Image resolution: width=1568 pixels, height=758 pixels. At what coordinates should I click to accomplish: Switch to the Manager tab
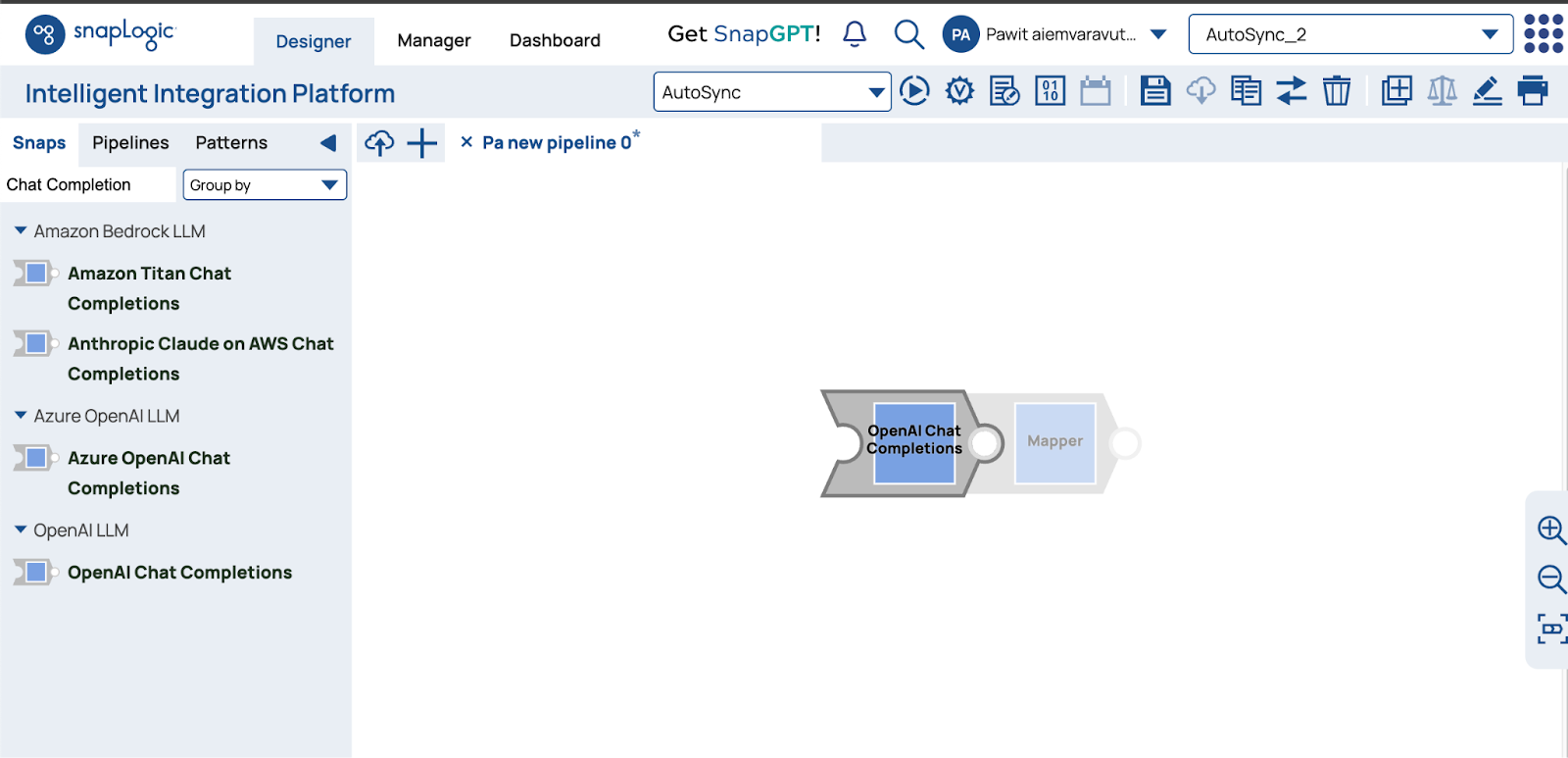[433, 40]
